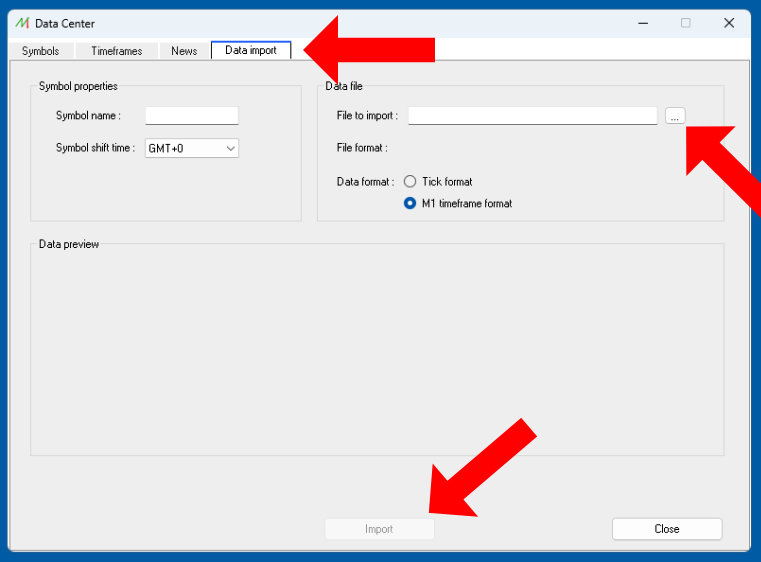
Task: Click the Symbol name input field
Action: click(x=192, y=116)
